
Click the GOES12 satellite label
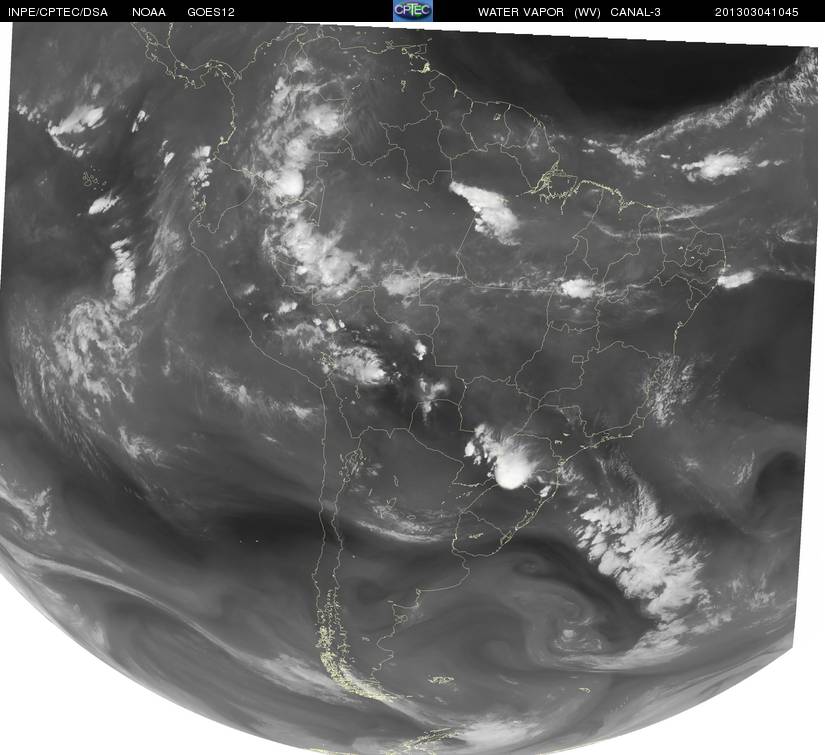tap(211, 12)
